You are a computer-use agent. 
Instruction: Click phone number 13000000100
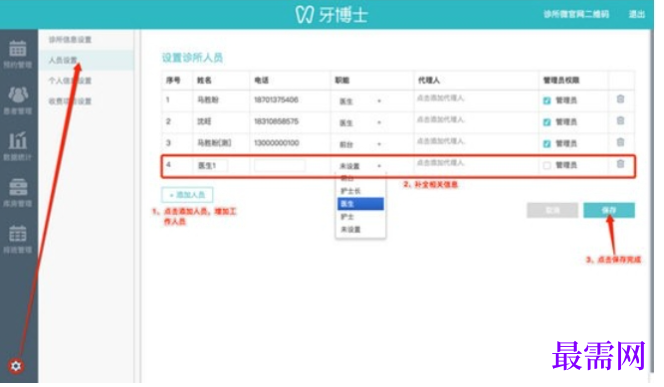coord(276,143)
